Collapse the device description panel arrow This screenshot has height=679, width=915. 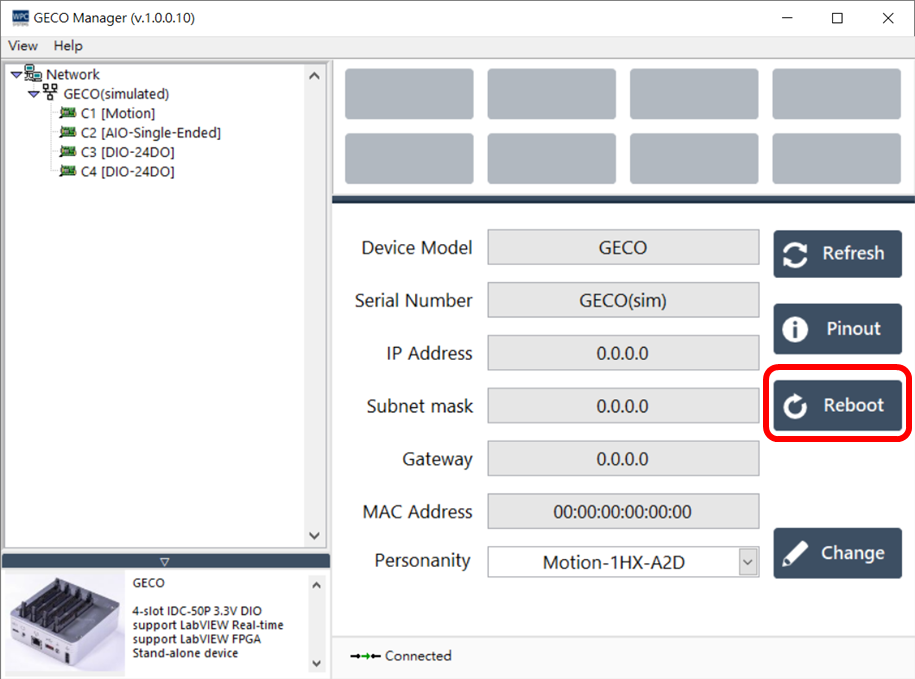pyautogui.click(x=165, y=561)
